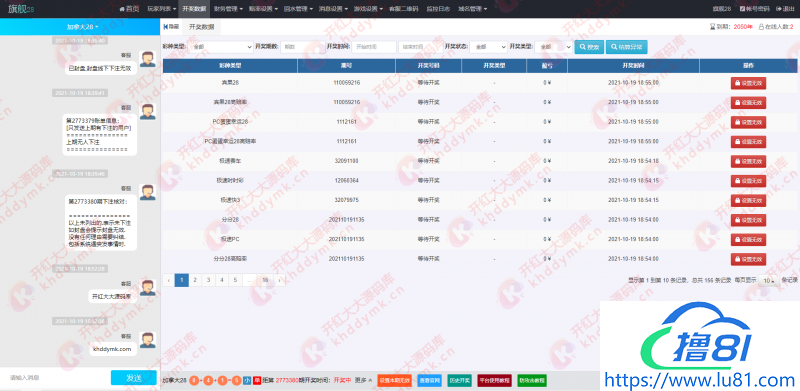Screen dimensions: 800x391
Task: Click the 发送 send button
Action: click(x=134, y=378)
